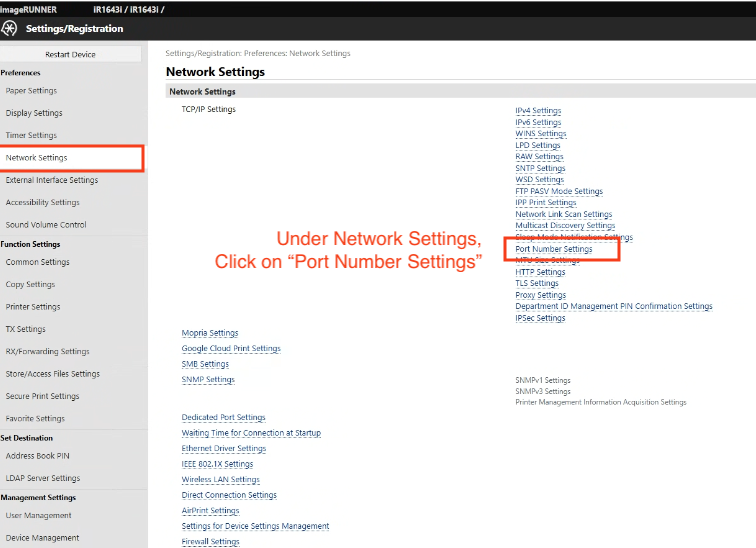The width and height of the screenshot is (756, 548).
Task: Select Network Settings in sidebar
Action: click(x=37, y=158)
